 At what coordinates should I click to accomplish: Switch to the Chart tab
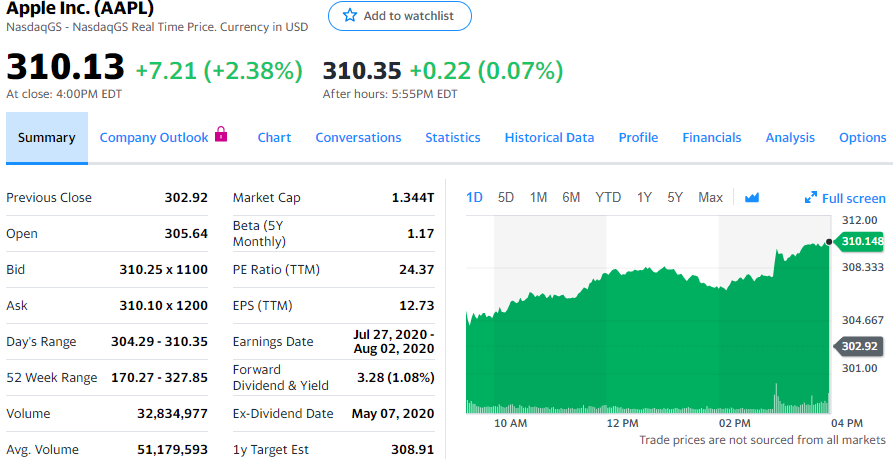(274, 138)
